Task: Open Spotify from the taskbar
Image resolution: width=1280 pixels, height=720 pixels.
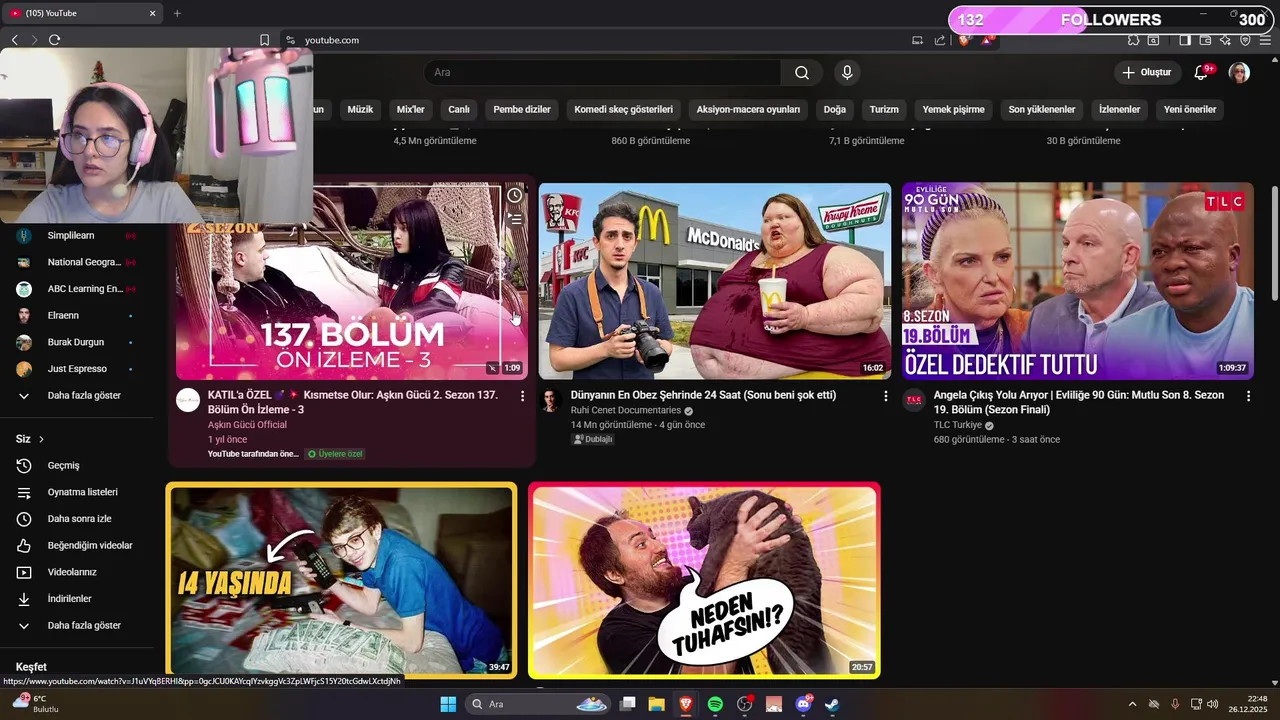Action: [715, 704]
